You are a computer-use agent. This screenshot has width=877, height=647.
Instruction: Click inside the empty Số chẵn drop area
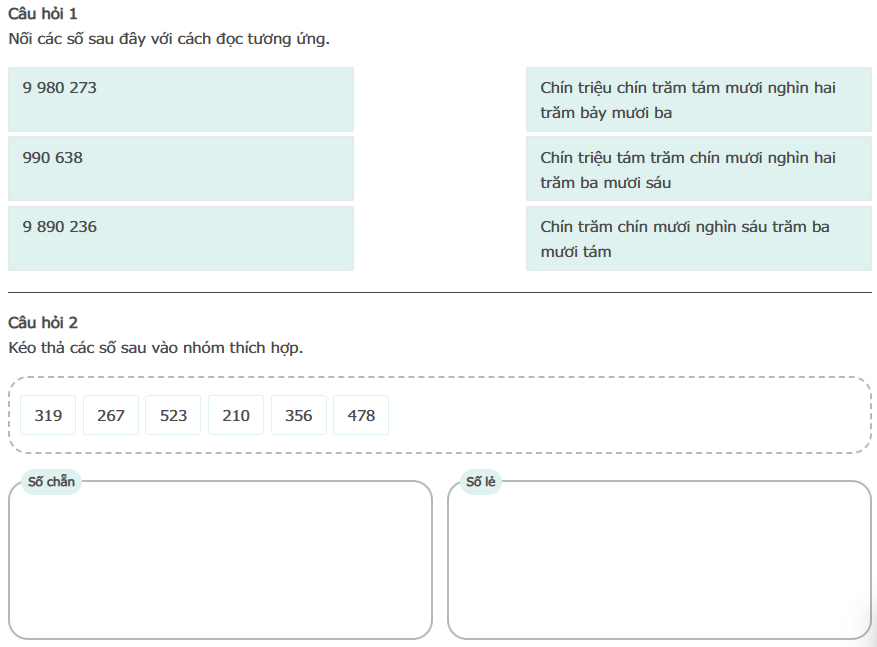(x=220, y=565)
